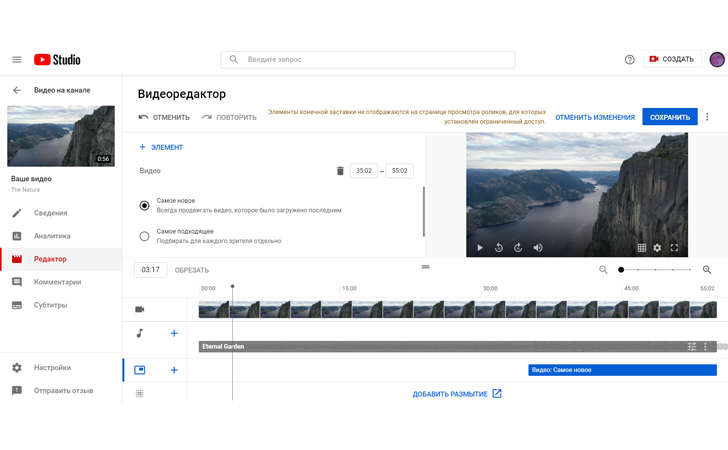Select the 'Самое подходящее' radio option
The image size is (728, 450).
[144, 236]
